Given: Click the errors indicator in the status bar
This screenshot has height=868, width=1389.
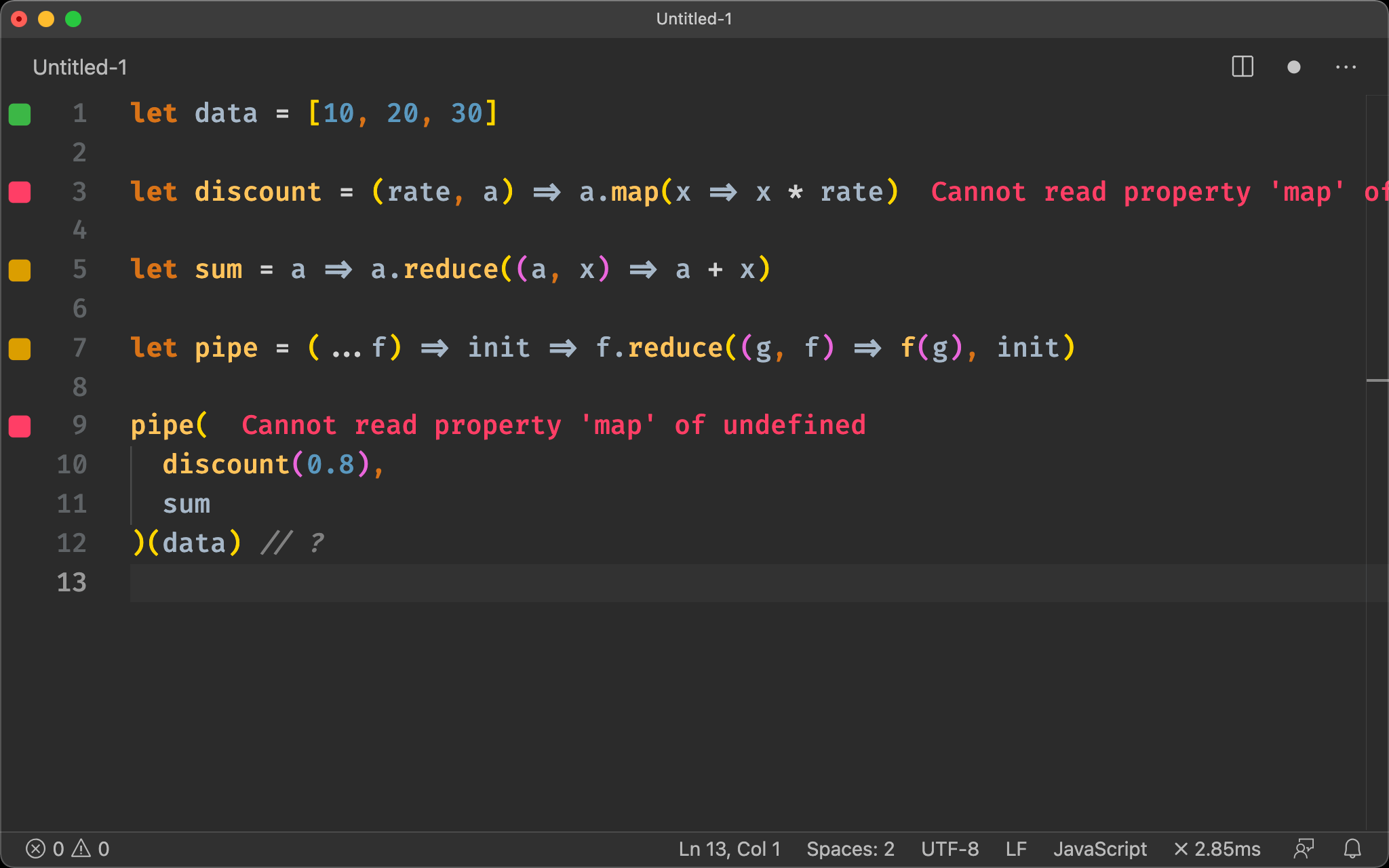Looking at the screenshot, I should [44, 848].
